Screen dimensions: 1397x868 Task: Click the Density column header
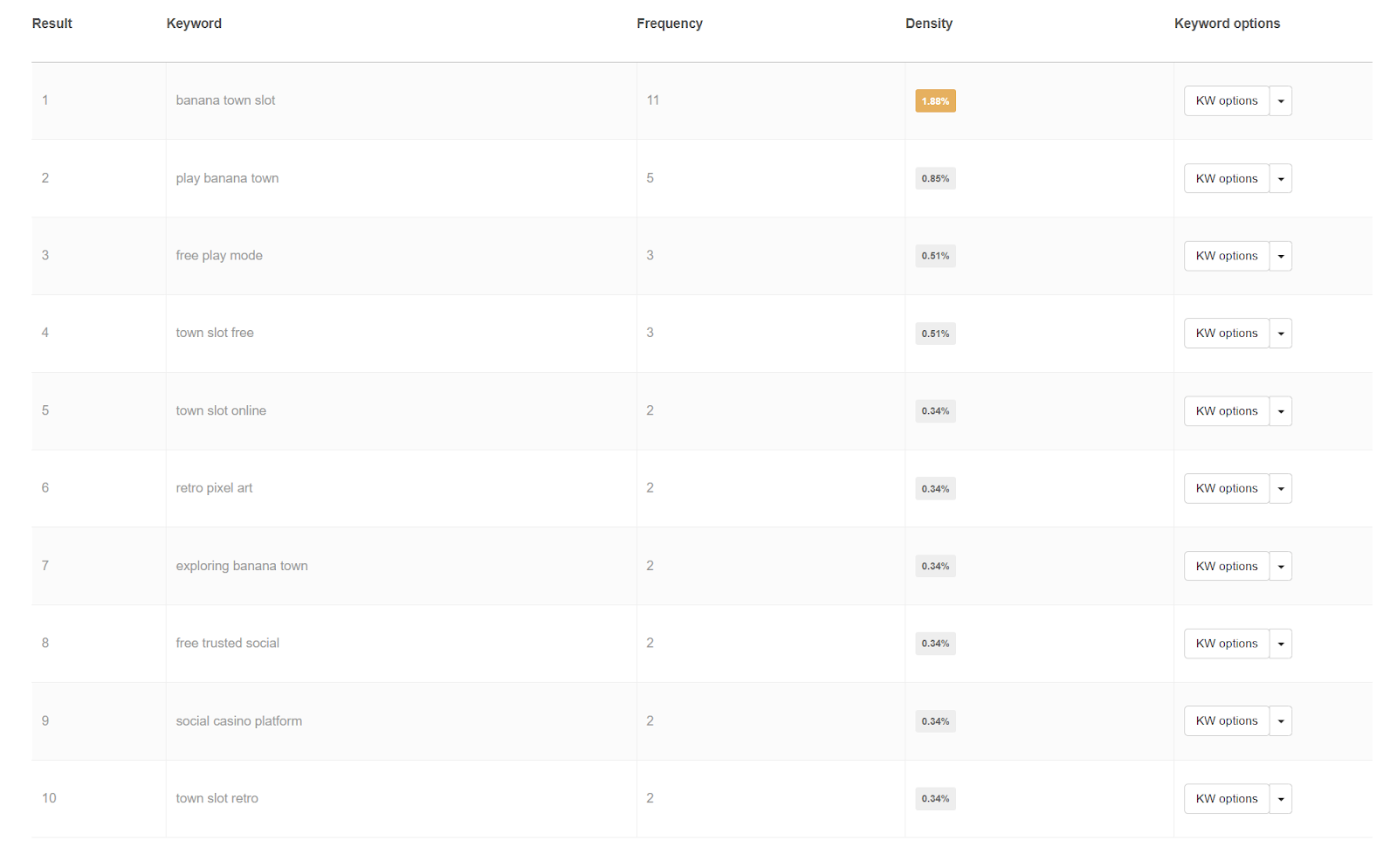928,24
